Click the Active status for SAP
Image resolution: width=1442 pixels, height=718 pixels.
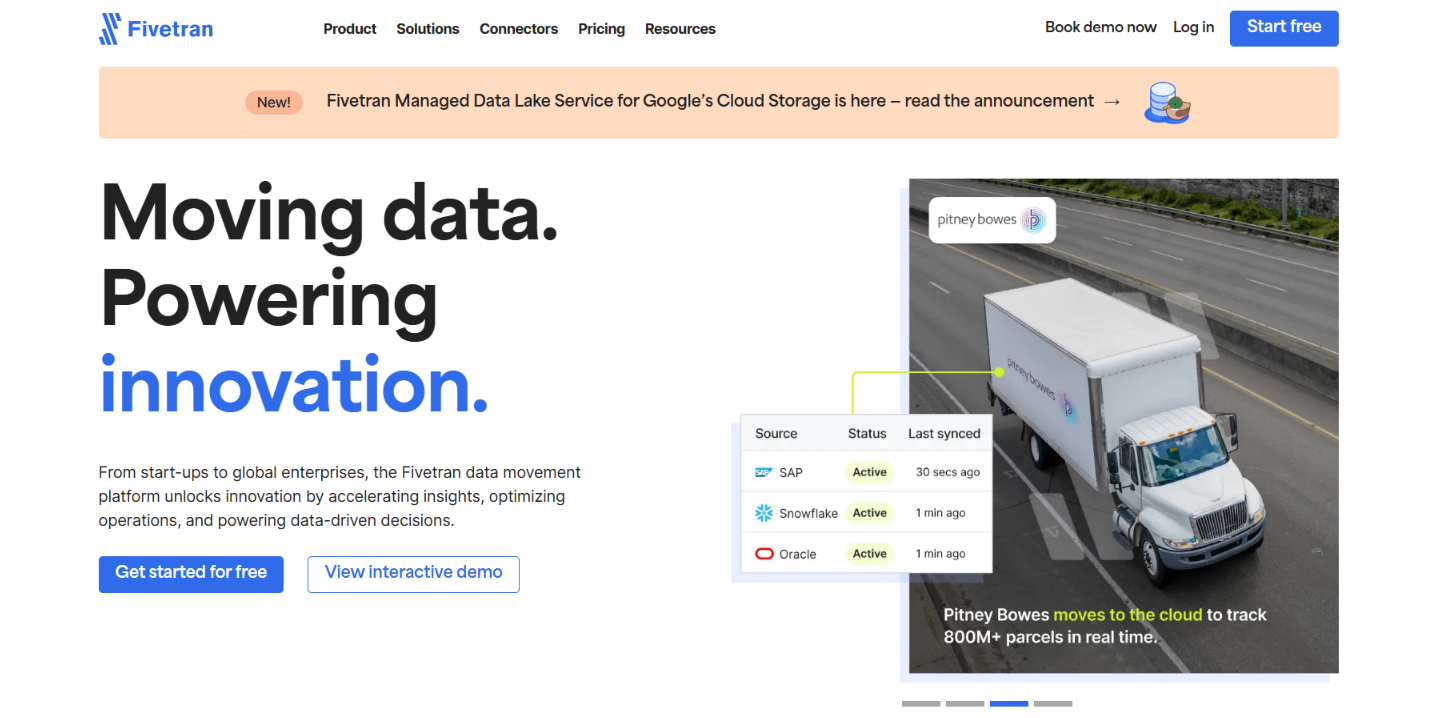pos(870,472)
